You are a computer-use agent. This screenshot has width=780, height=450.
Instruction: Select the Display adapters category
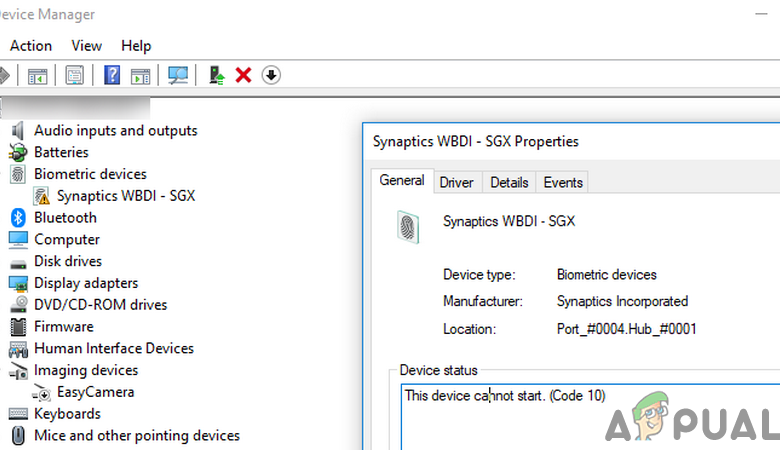point(86,283)
